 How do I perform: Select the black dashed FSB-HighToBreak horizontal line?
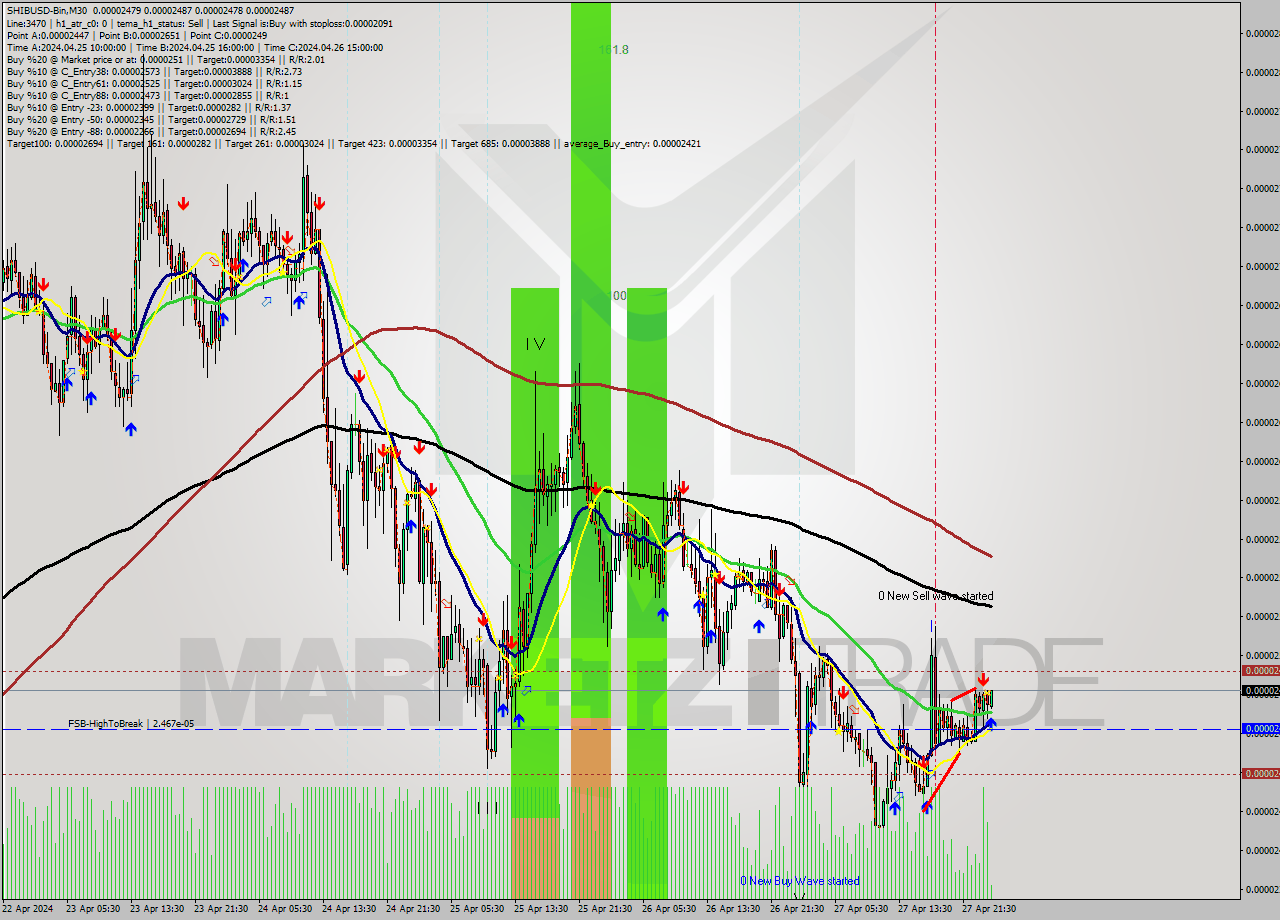620,729
